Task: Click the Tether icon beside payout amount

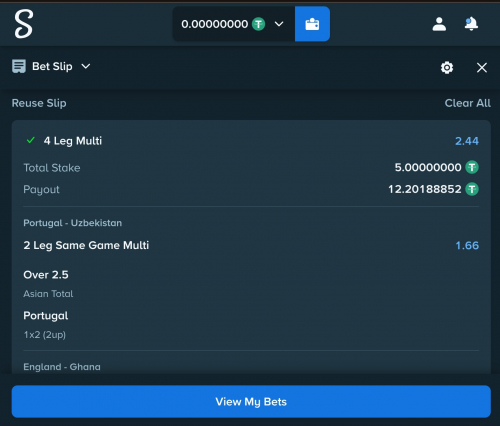Action: point(472,189)
